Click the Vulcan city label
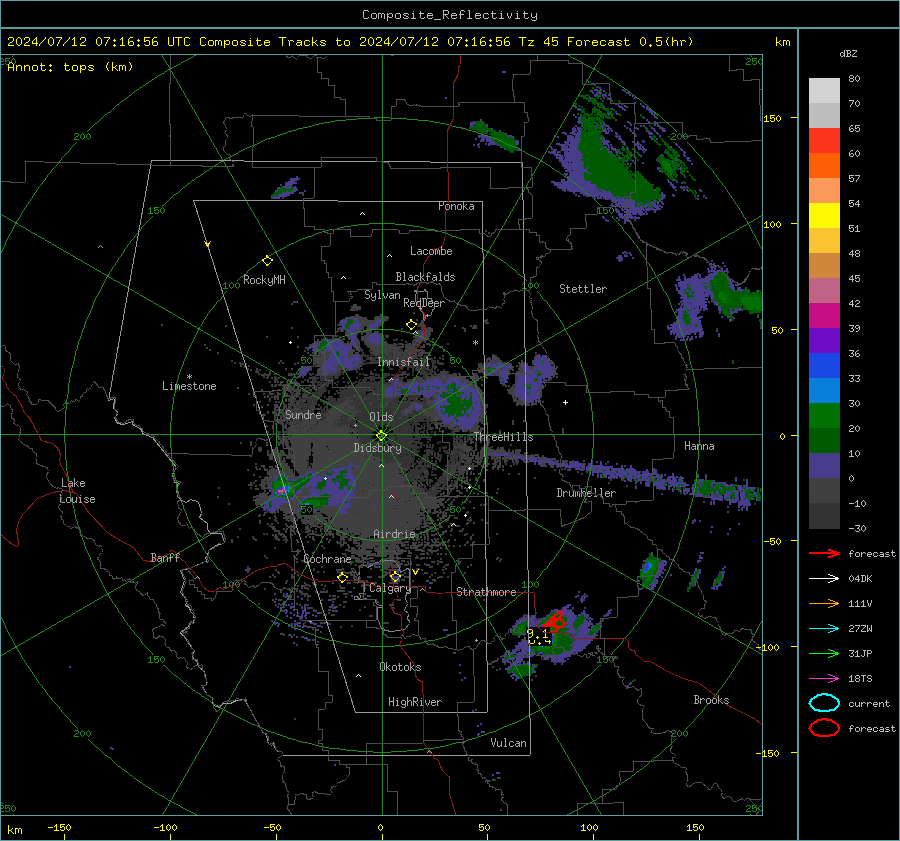 (508, 743)
